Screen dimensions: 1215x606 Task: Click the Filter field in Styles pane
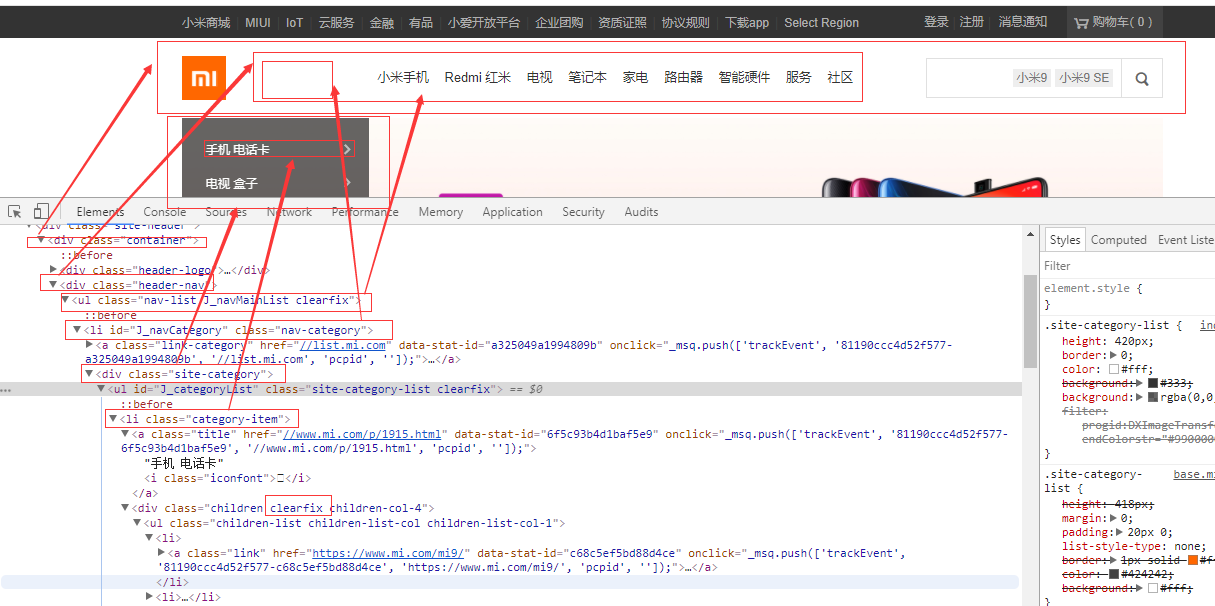coord(1128,266)
